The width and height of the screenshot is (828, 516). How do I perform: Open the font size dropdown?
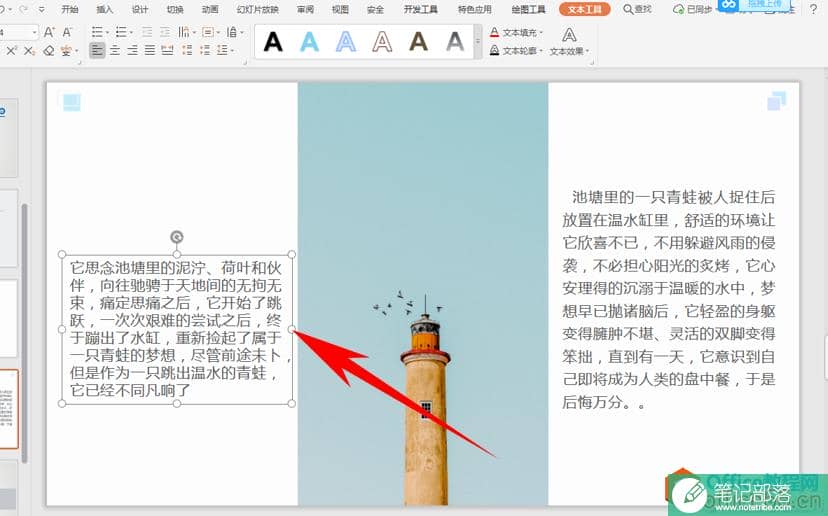35,32
